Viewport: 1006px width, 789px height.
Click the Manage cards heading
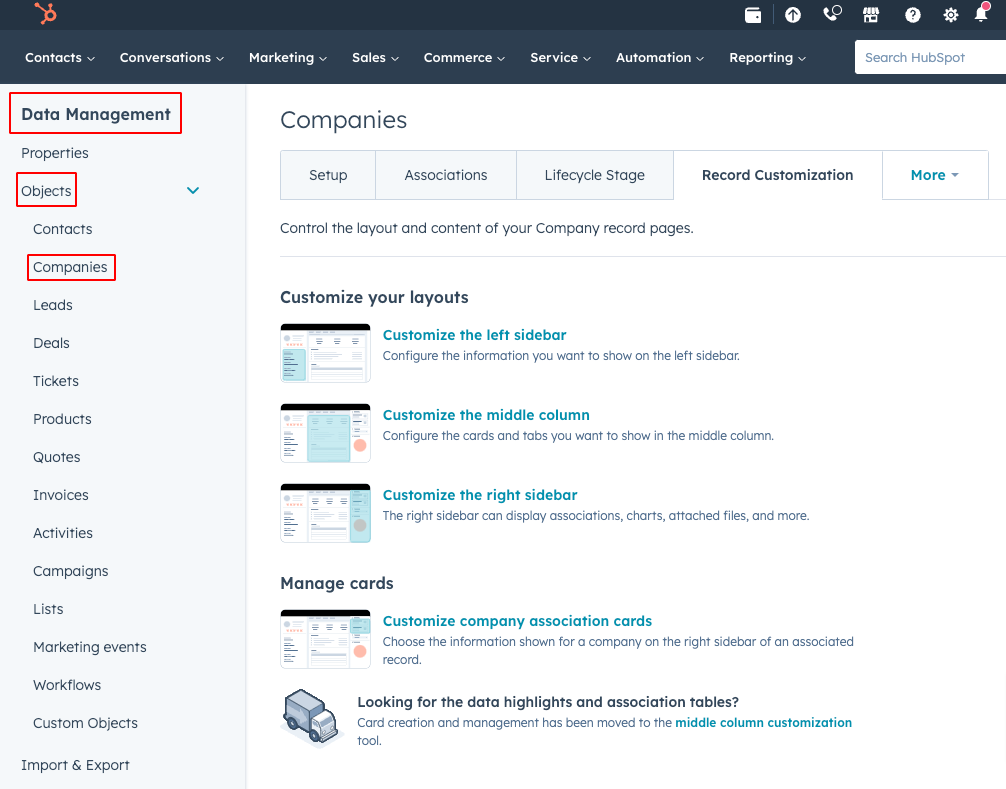pos(337,583)
